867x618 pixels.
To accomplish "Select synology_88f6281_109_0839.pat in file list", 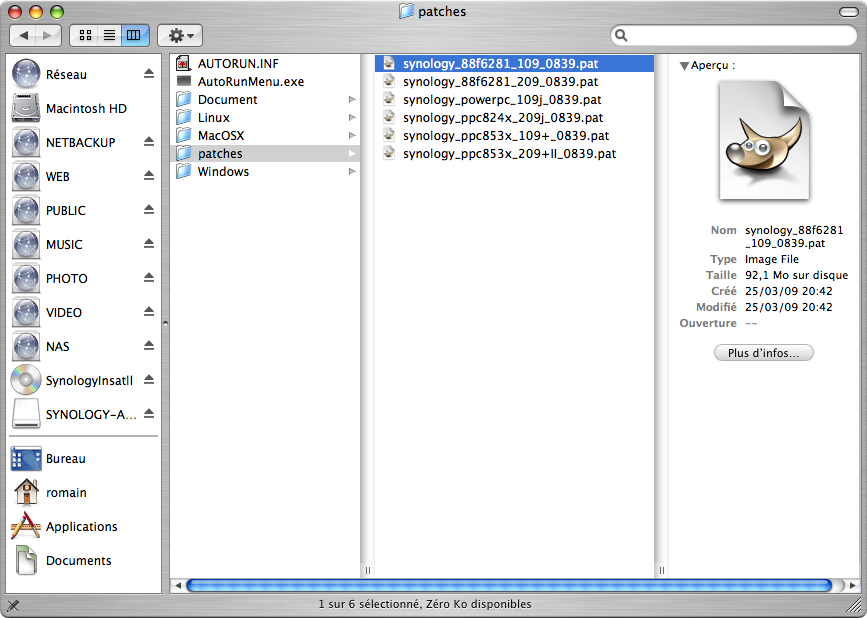I will click(514, 64).
